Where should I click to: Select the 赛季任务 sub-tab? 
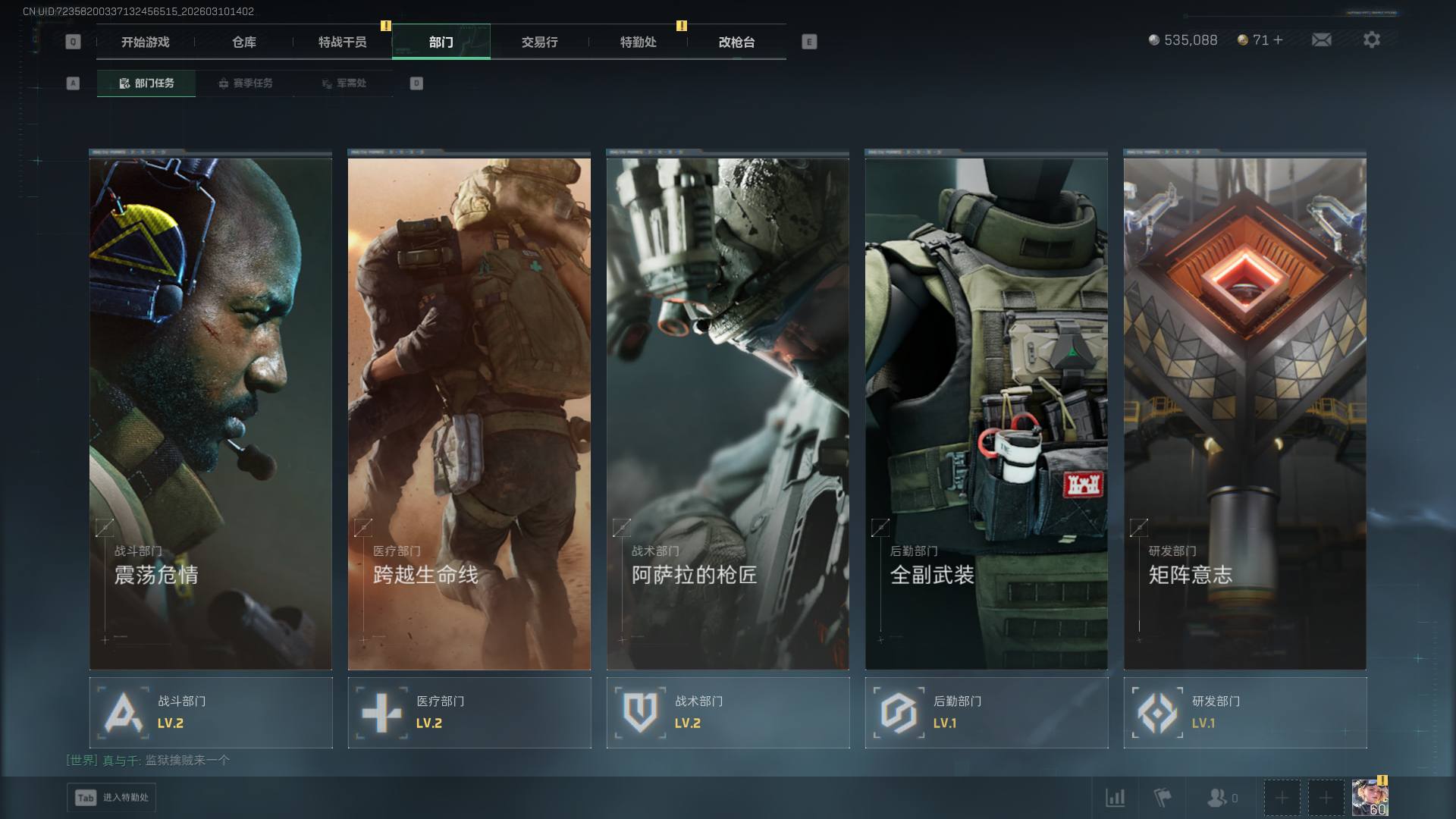coord(245,83)
